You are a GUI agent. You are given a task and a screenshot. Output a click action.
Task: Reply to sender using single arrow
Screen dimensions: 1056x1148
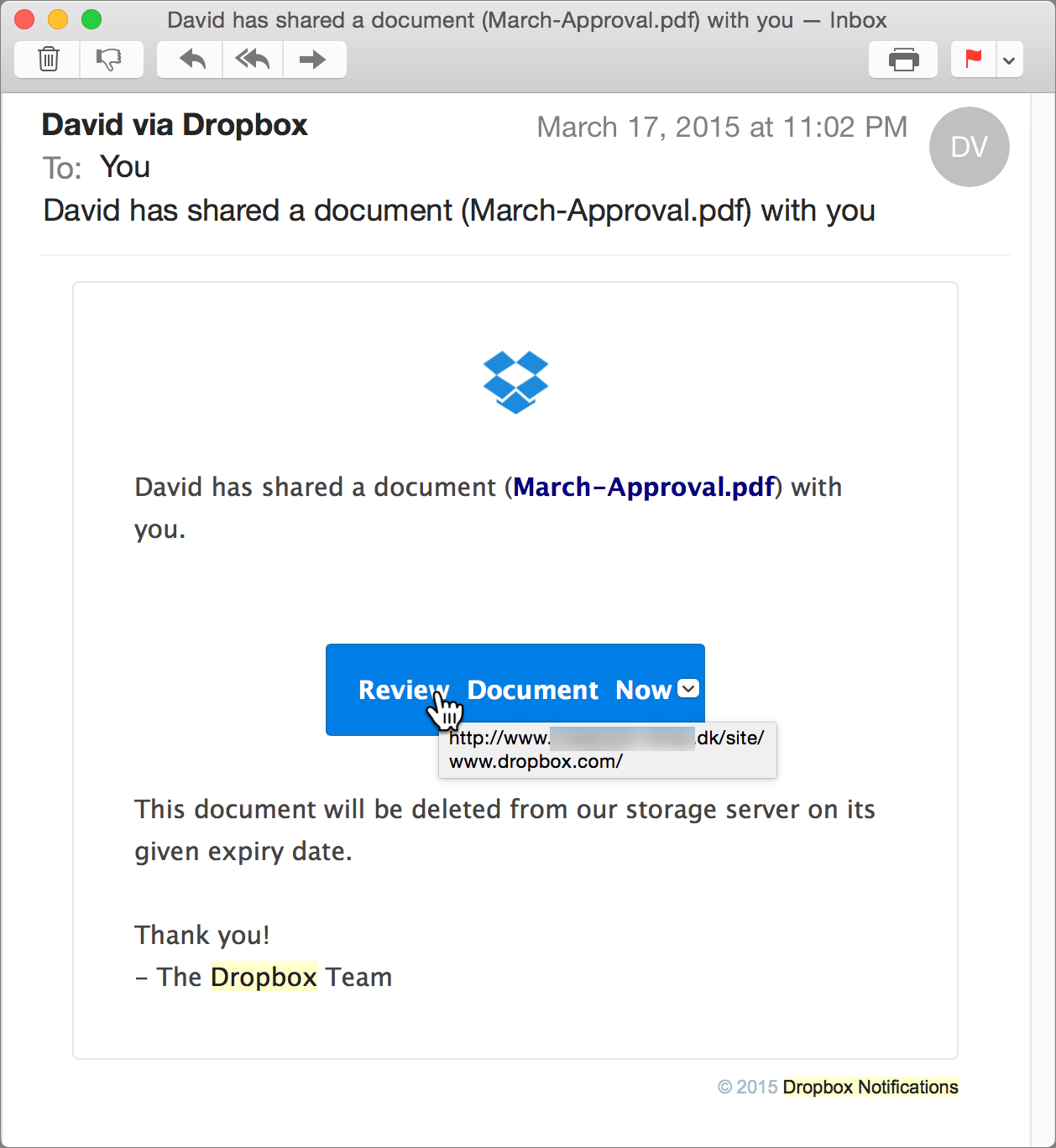click(x=191, y=60)
